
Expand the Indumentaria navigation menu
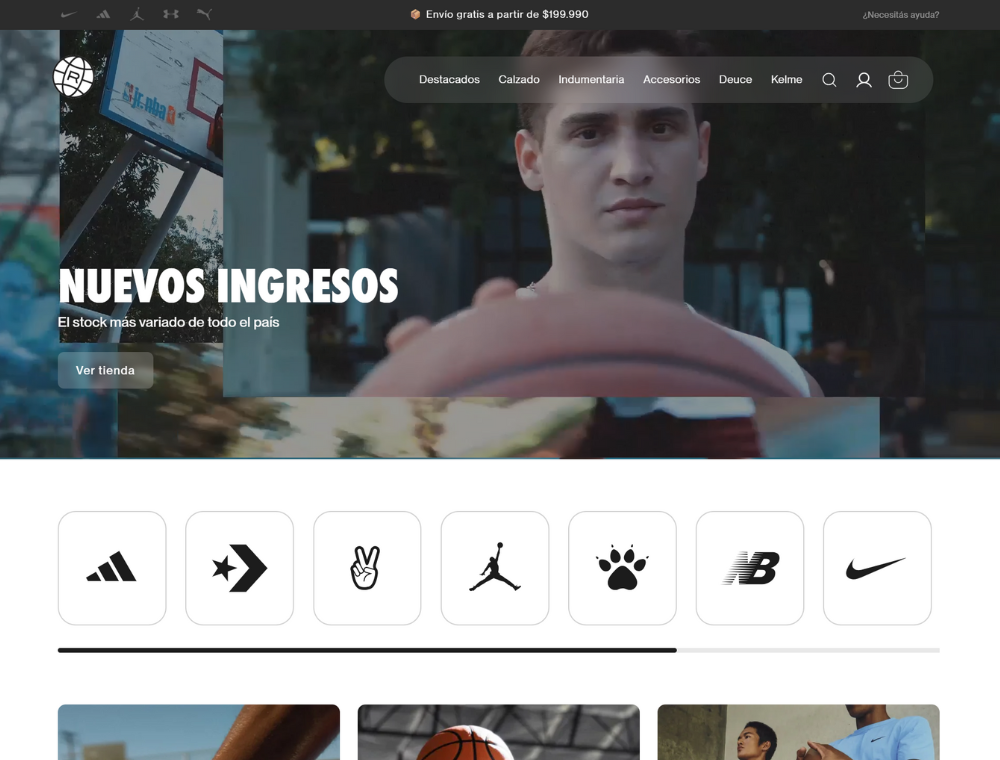(x=591, y=80)
